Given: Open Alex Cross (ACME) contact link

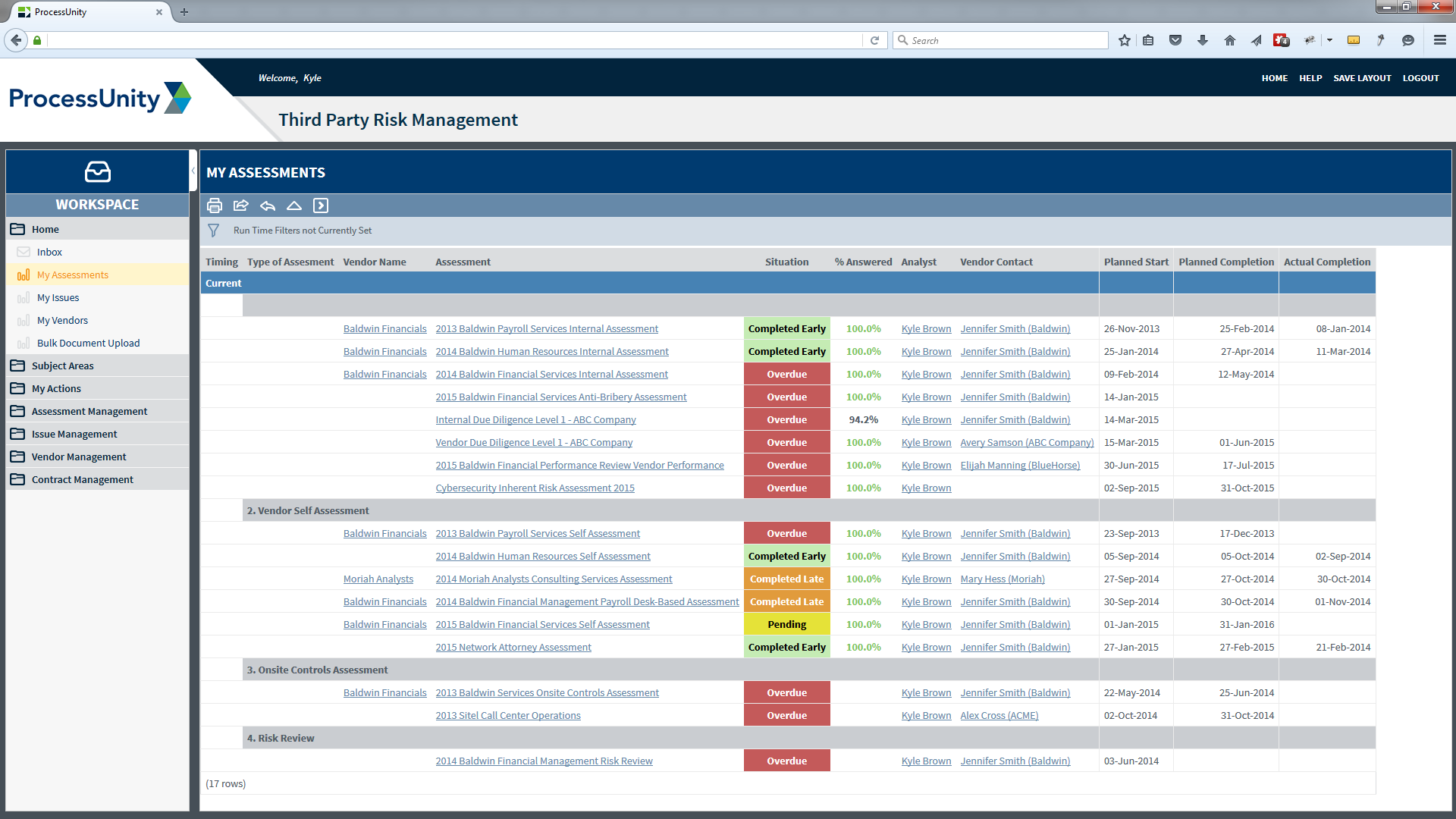Looking at the screenshot, I should [999, 715].
